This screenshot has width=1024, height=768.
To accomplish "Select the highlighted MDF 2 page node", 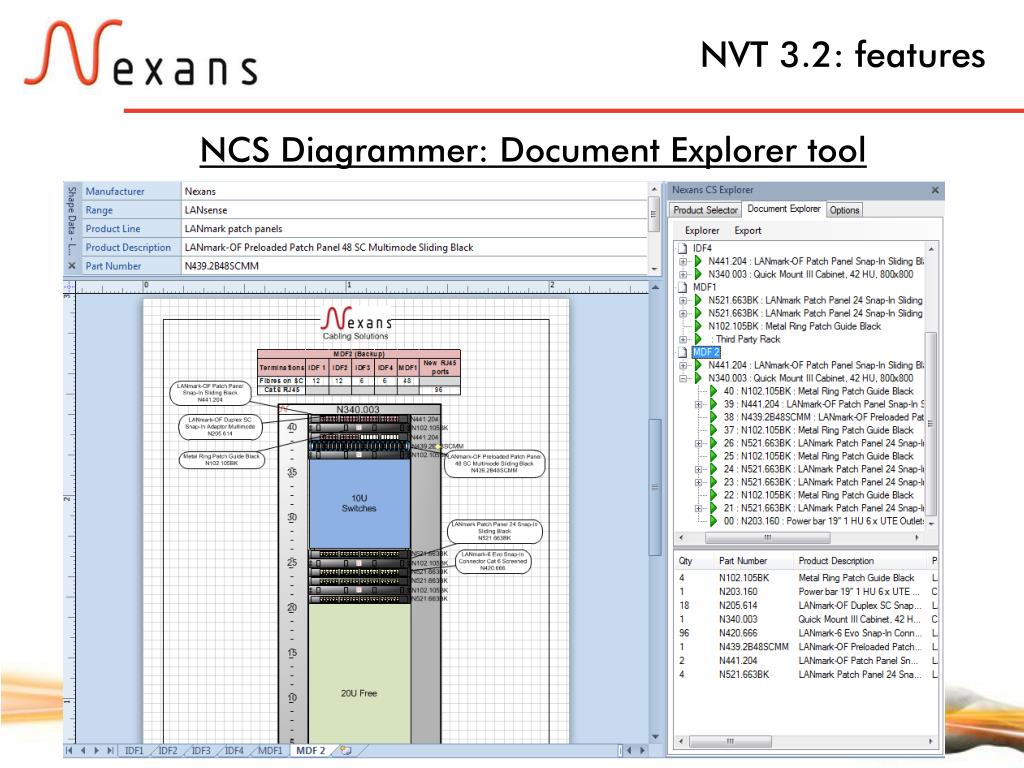I will pos(706,352).
